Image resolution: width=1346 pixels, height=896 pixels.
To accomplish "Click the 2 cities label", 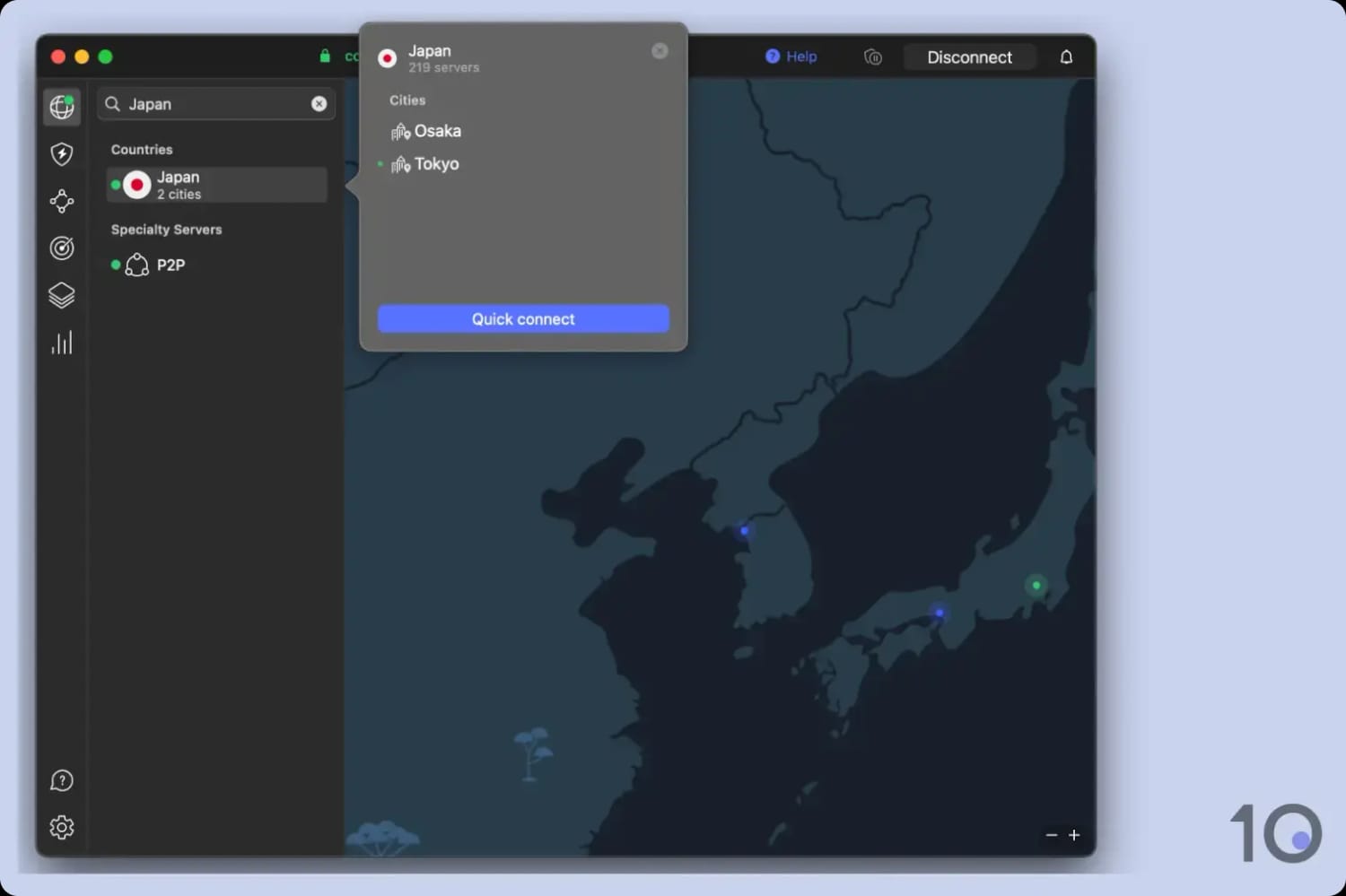I will coord(179,195).
